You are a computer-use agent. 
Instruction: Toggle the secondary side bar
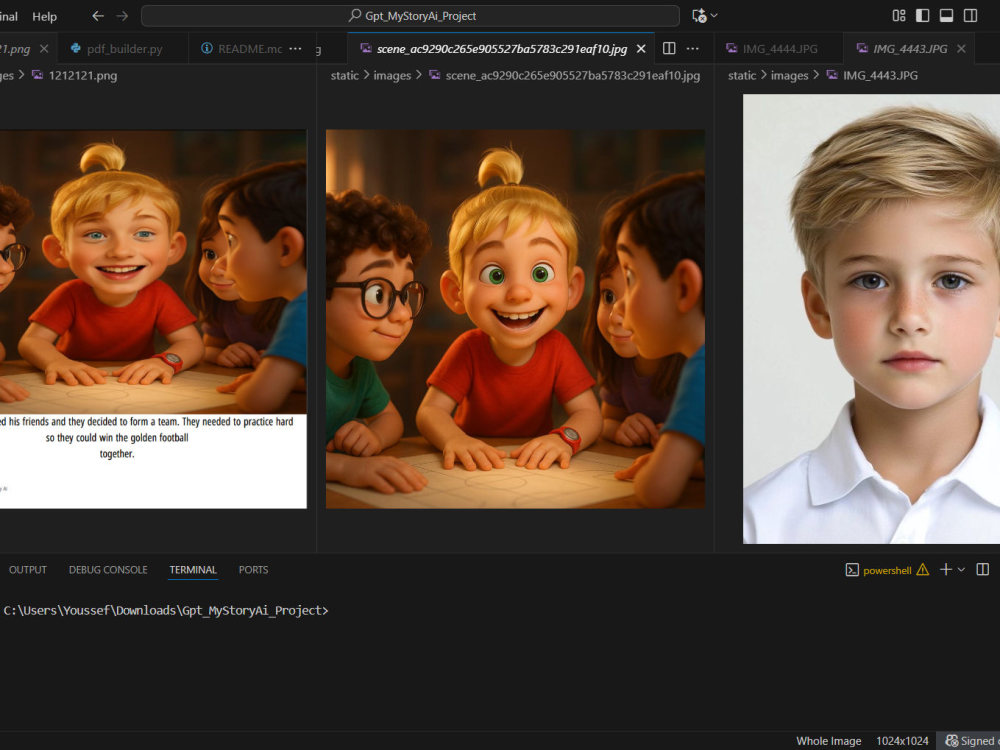[x=970, y=16]
